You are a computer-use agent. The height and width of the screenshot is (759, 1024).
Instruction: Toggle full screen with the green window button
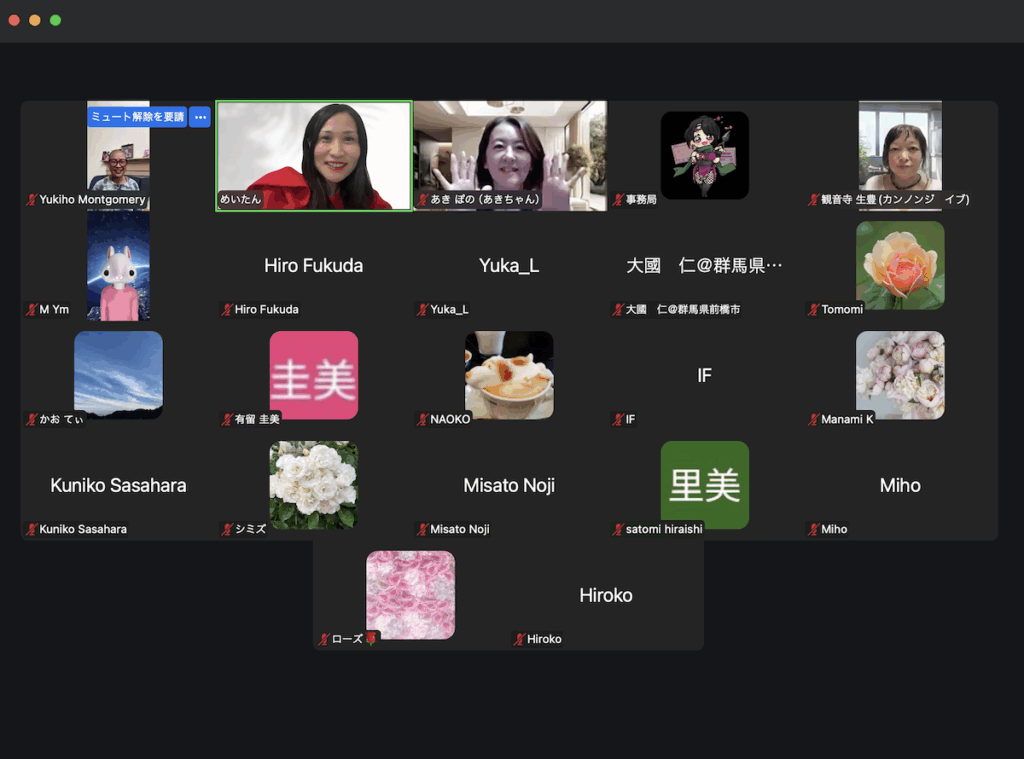pyautogui.click(x=55, y=20)
